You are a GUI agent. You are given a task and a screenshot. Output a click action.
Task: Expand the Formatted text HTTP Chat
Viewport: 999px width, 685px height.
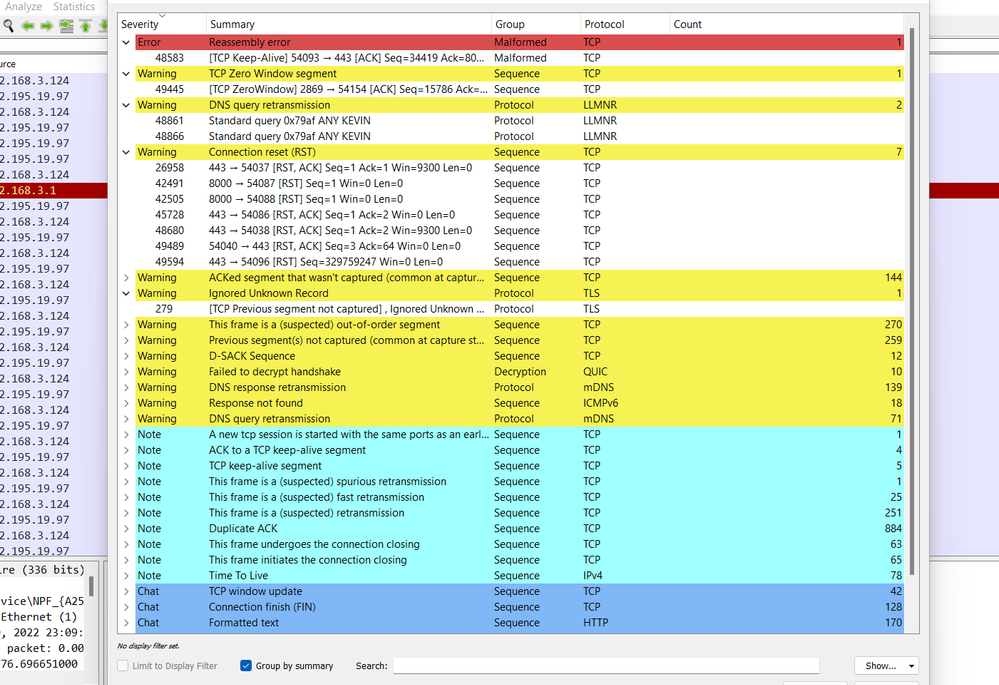pyautogui.click(x=126, y=623)
